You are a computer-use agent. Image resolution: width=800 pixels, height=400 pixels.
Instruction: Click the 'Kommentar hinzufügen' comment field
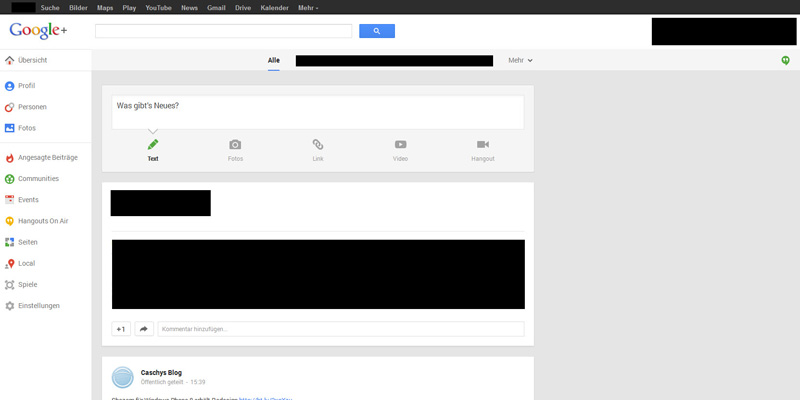(341, 329)
